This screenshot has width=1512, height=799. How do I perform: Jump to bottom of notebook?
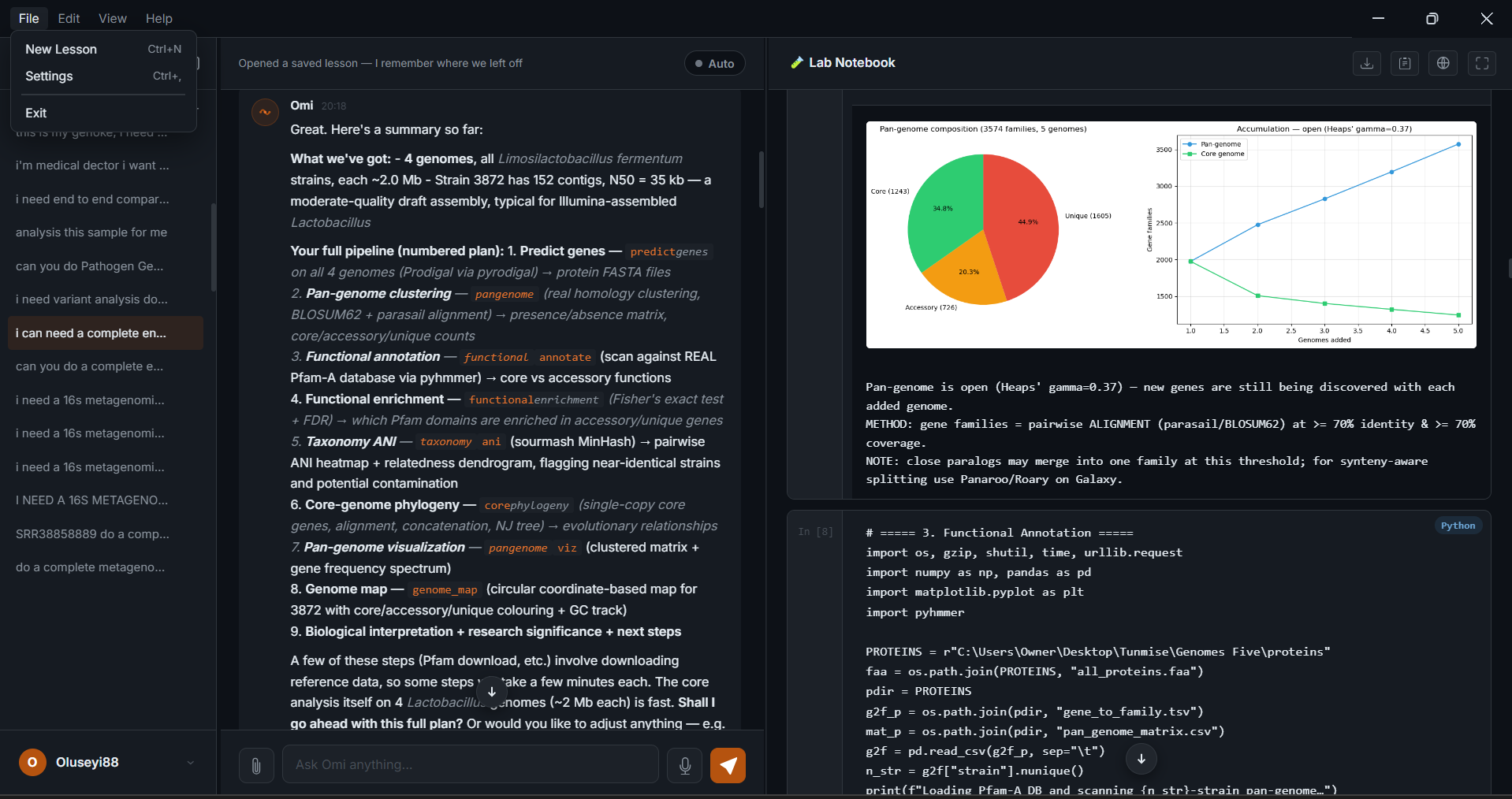click(1141, 759)
